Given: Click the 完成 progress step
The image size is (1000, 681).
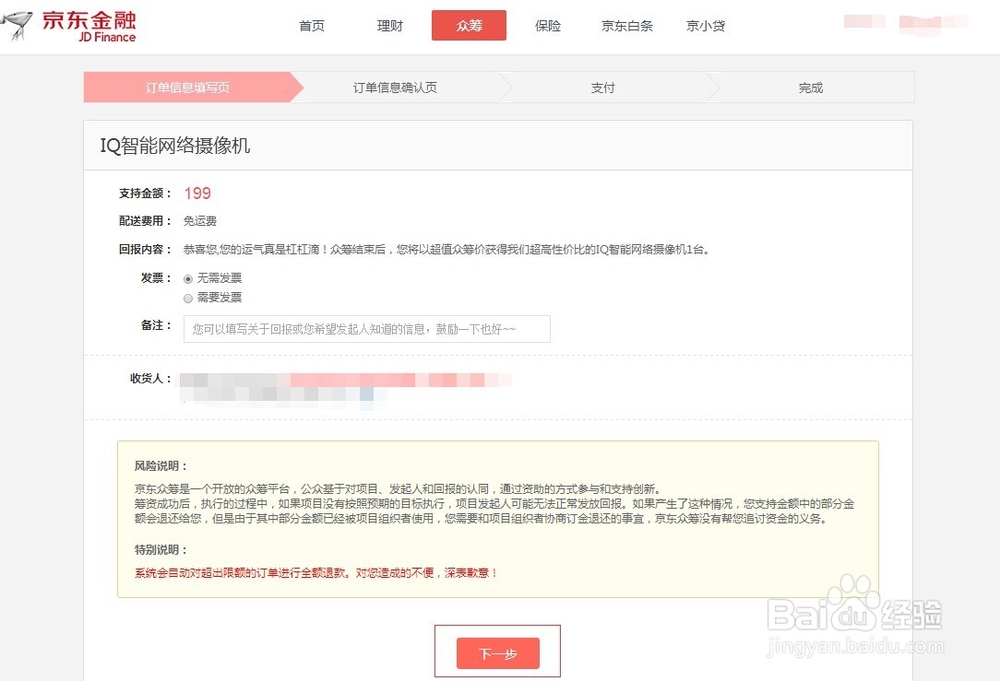Looking at the screenshot, I should coord(810,87).
